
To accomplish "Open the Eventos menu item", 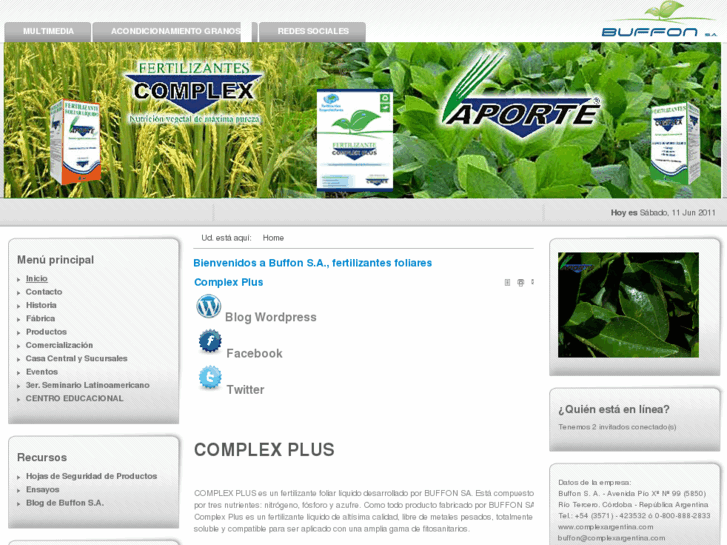I will pos(42,372).
